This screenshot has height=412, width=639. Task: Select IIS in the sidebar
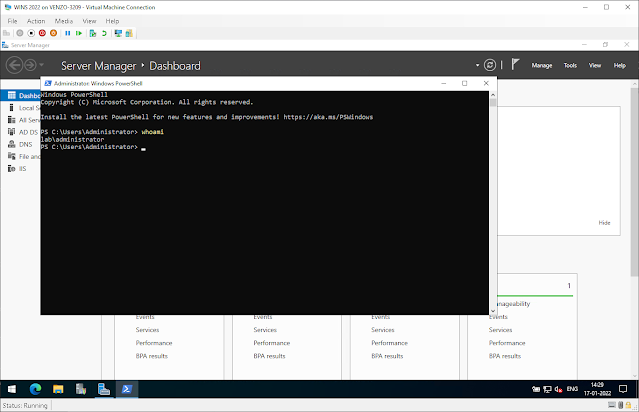[x=20, y=169]
